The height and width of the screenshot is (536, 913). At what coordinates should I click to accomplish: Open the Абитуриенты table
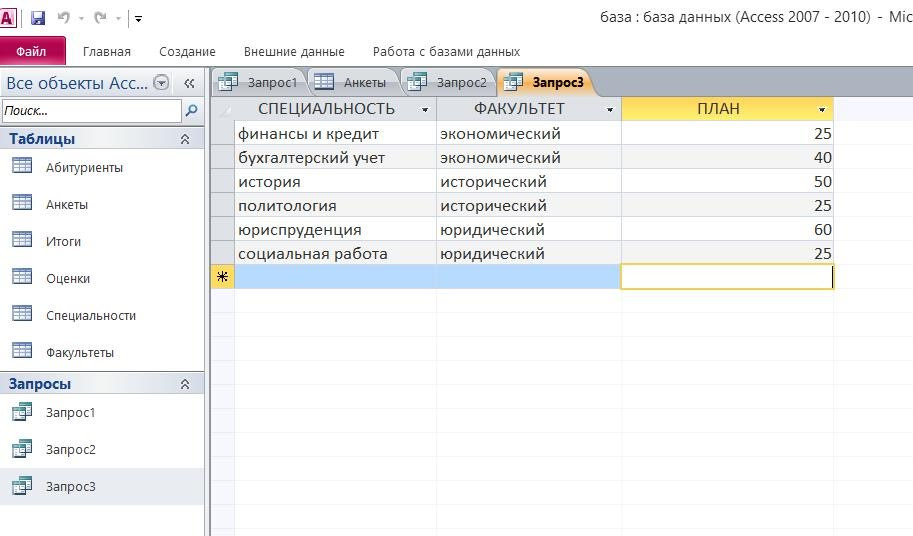pos(84,168)
